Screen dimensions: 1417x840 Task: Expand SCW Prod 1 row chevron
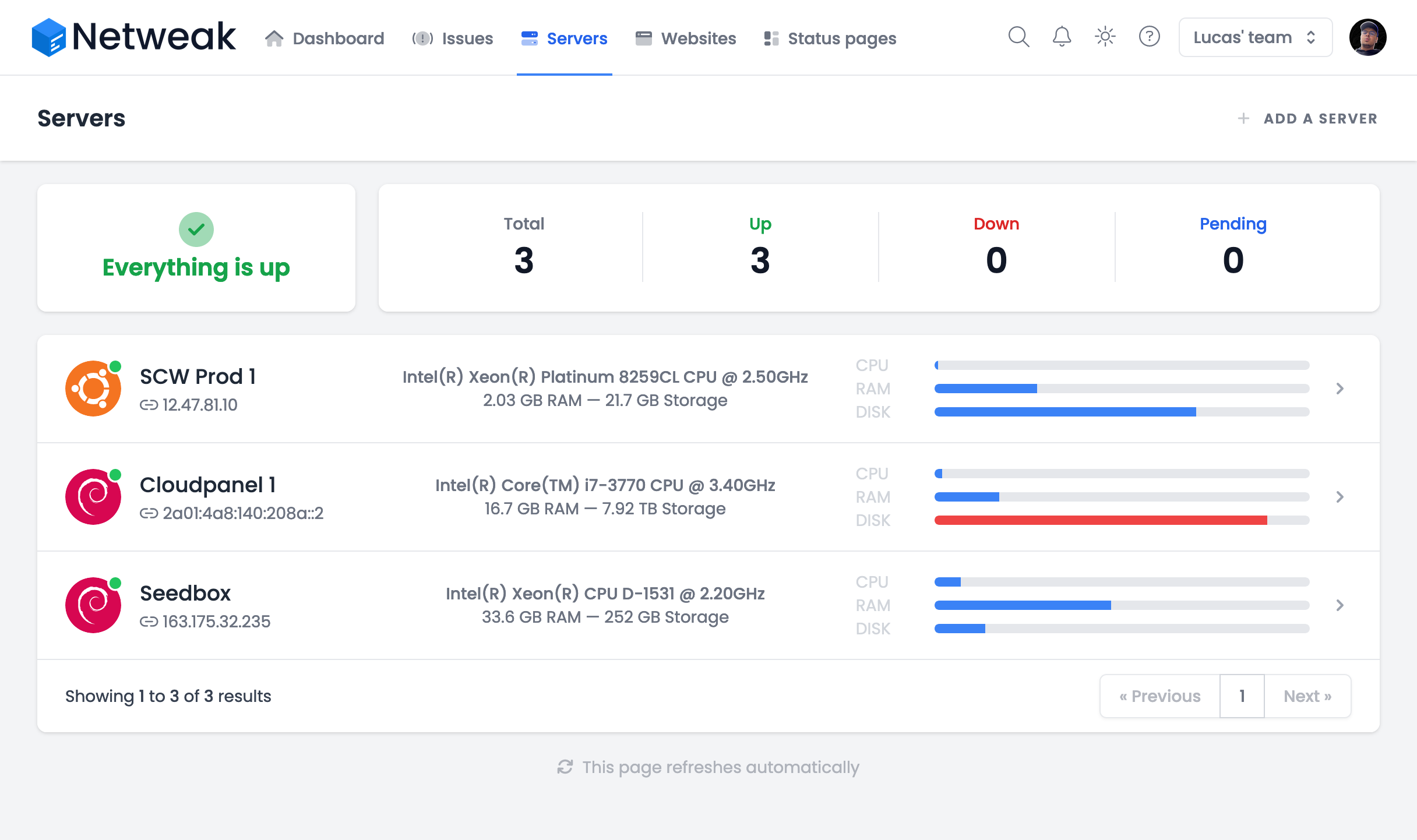1340,389
